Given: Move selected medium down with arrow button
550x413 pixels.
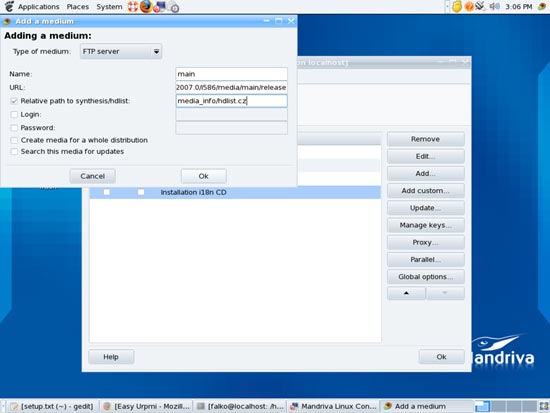Looking at the screenshot, I should (x=445, y=293).
